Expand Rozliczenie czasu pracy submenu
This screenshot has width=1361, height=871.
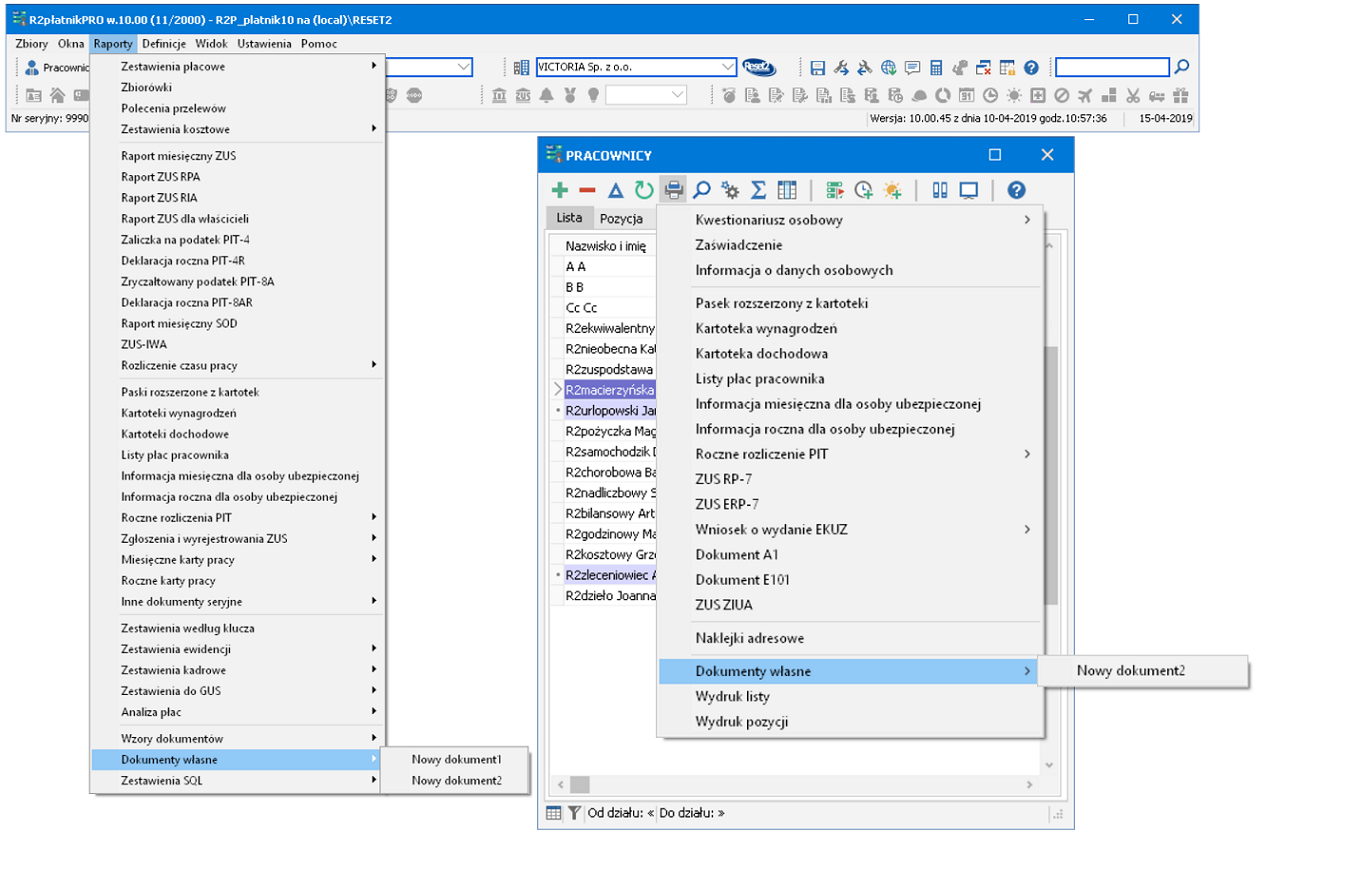pos(237,365)
